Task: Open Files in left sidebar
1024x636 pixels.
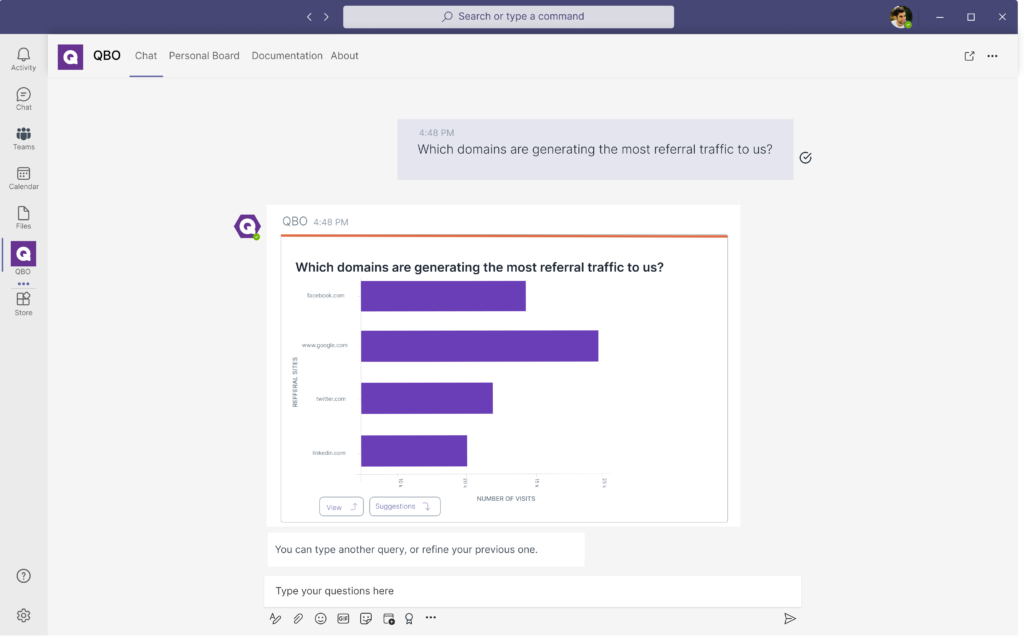Action: (23, 217)
